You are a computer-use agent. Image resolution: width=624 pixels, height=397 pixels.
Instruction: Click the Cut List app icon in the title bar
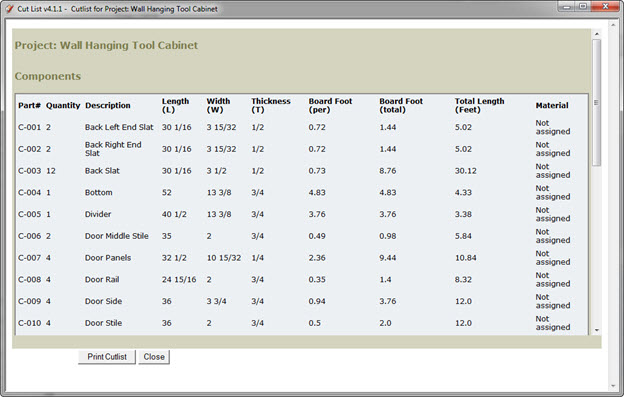tap(10, 8)
